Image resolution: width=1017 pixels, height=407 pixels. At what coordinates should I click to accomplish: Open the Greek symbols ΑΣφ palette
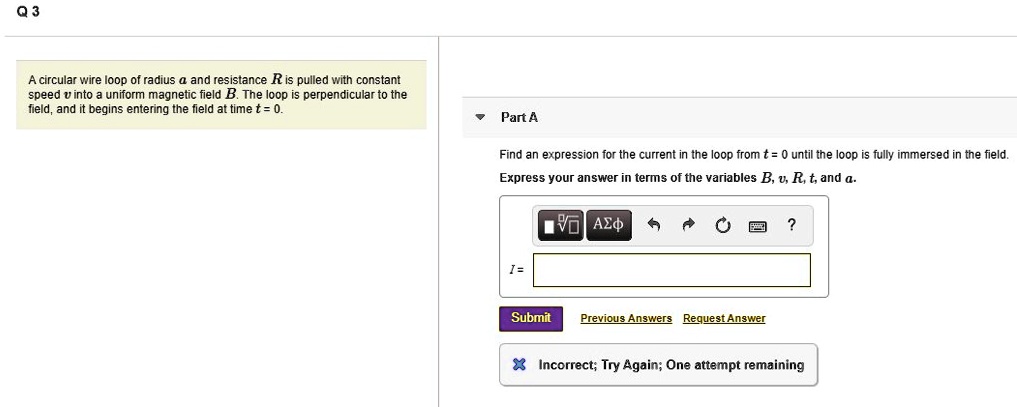608,225
